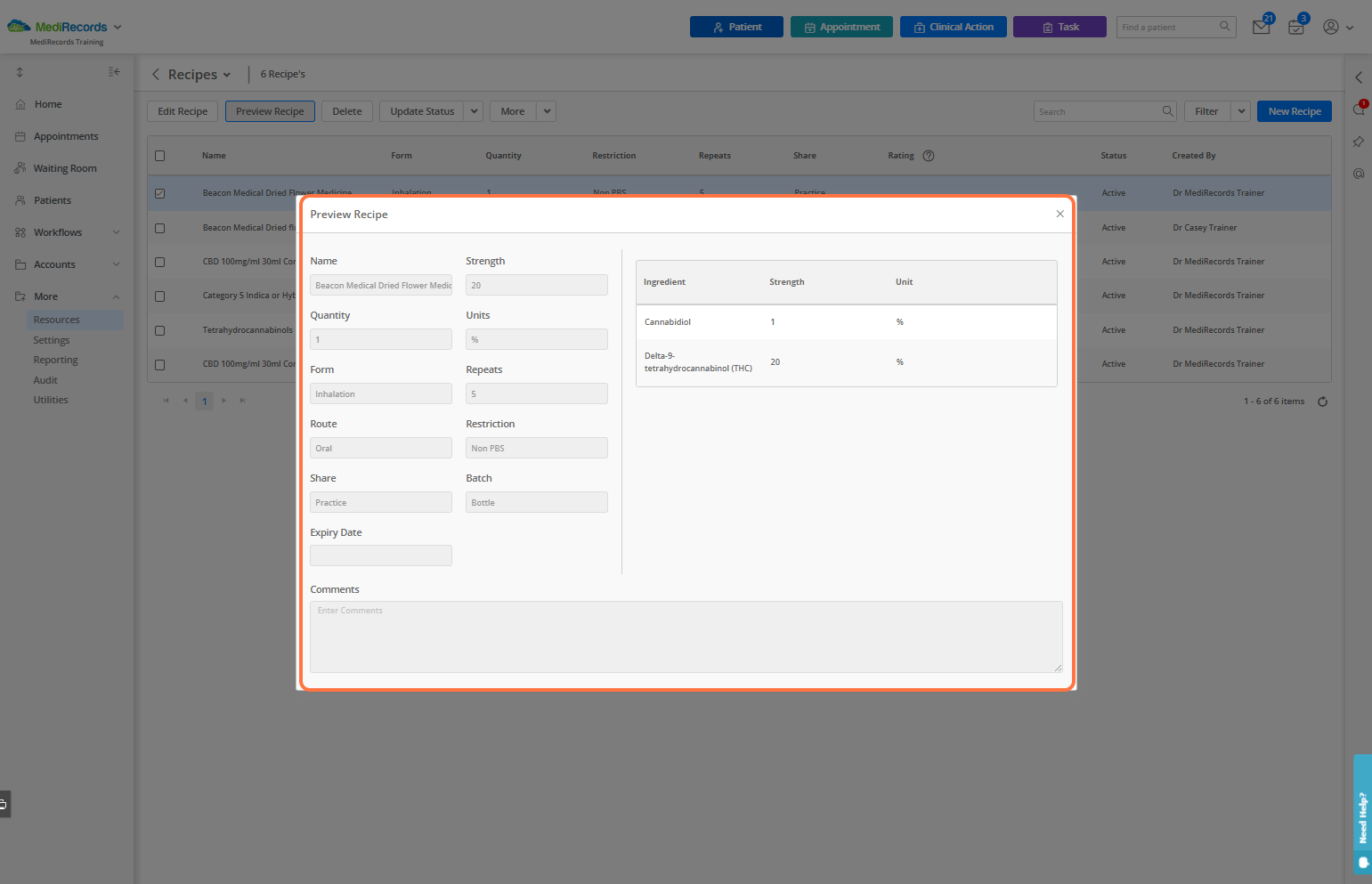
Task: Expand the right side panel arrow
Action: coord(1359,77)
